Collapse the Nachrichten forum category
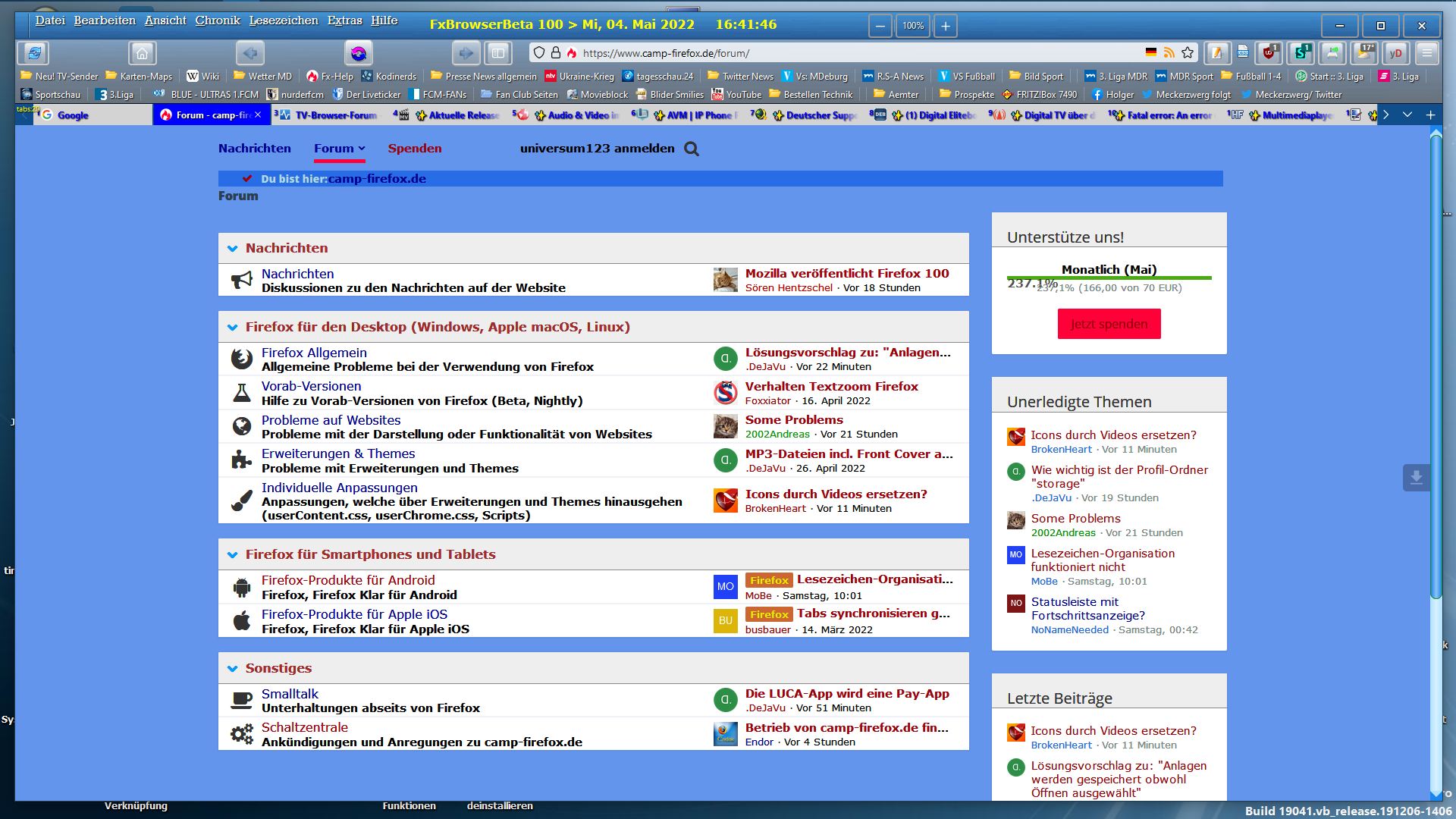The width and height of the screenshot is (1456, 819). (x=233, y=249)
